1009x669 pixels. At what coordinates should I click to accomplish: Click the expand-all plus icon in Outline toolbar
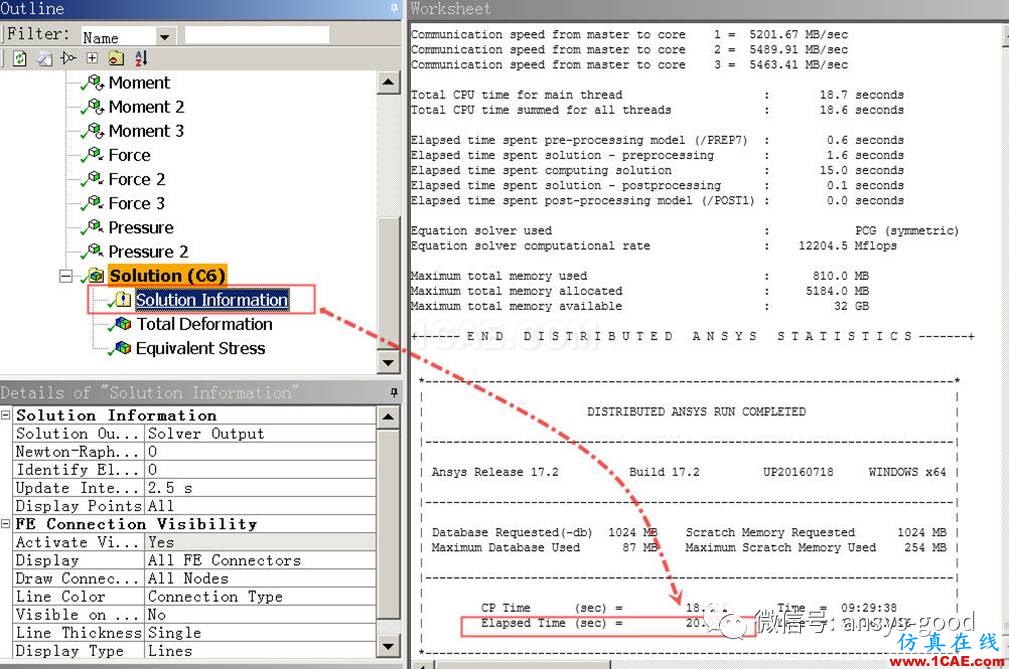(x=92, y=59)
